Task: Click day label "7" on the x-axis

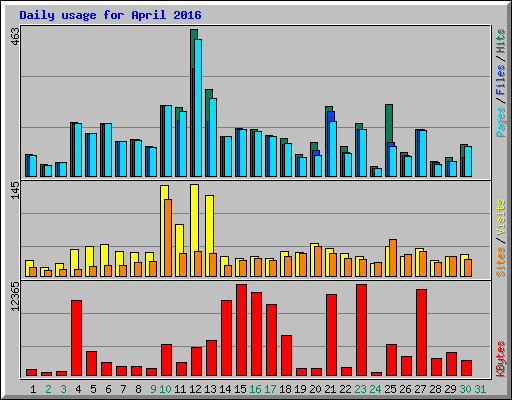Action: coord(123,389)
